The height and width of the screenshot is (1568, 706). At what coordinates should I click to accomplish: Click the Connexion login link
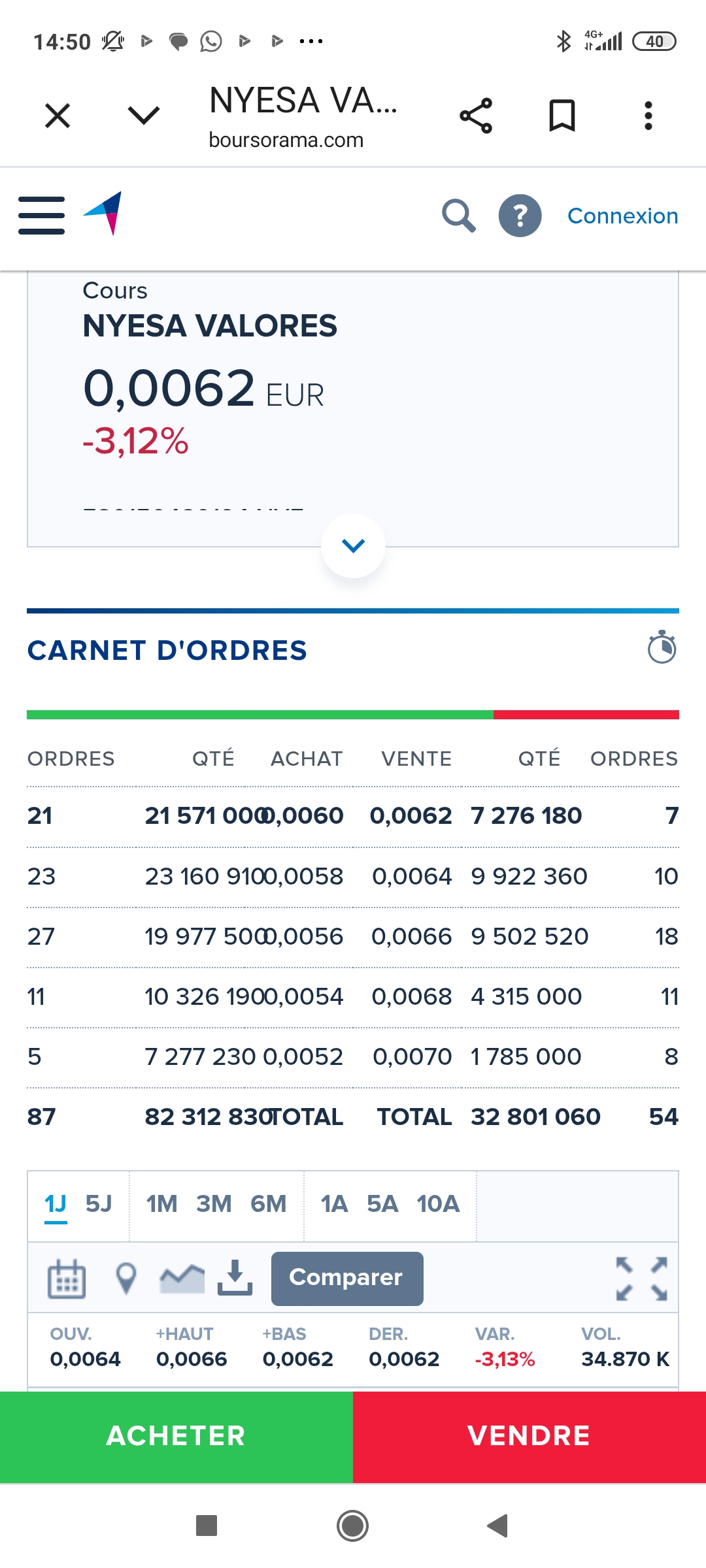(x=622, y=216)
